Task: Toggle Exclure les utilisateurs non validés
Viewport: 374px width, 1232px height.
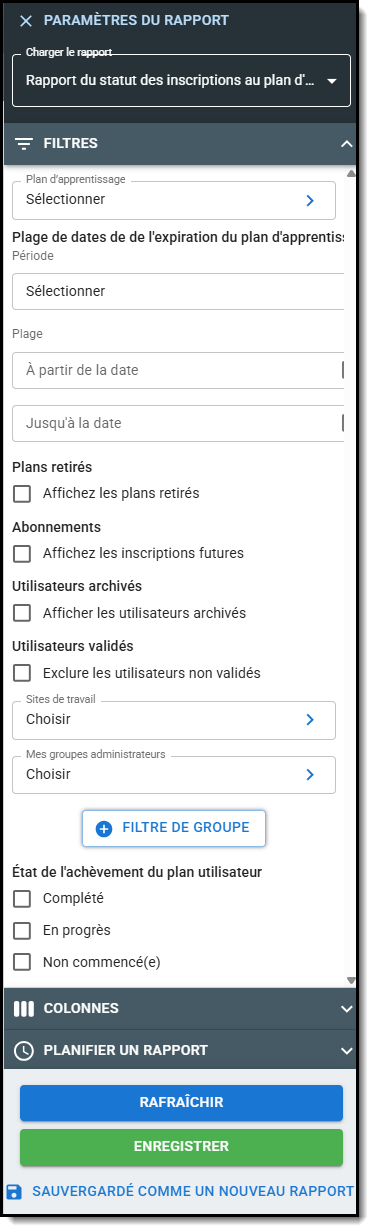Action: (x=22, y=673)
